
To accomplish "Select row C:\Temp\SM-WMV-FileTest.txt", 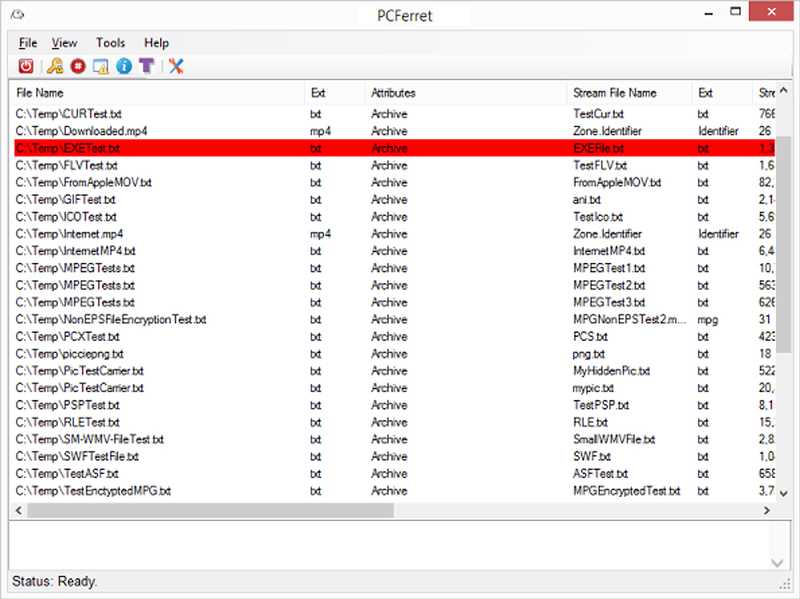I will (x=394, y=439).
